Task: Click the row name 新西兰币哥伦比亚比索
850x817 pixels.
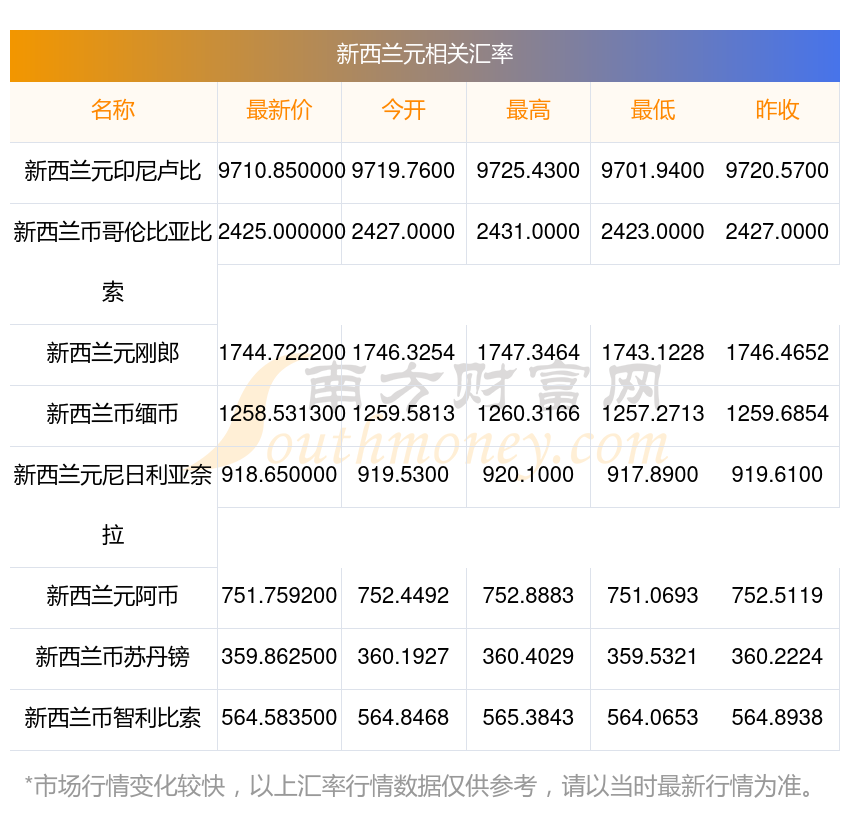Action: point(113,262)
